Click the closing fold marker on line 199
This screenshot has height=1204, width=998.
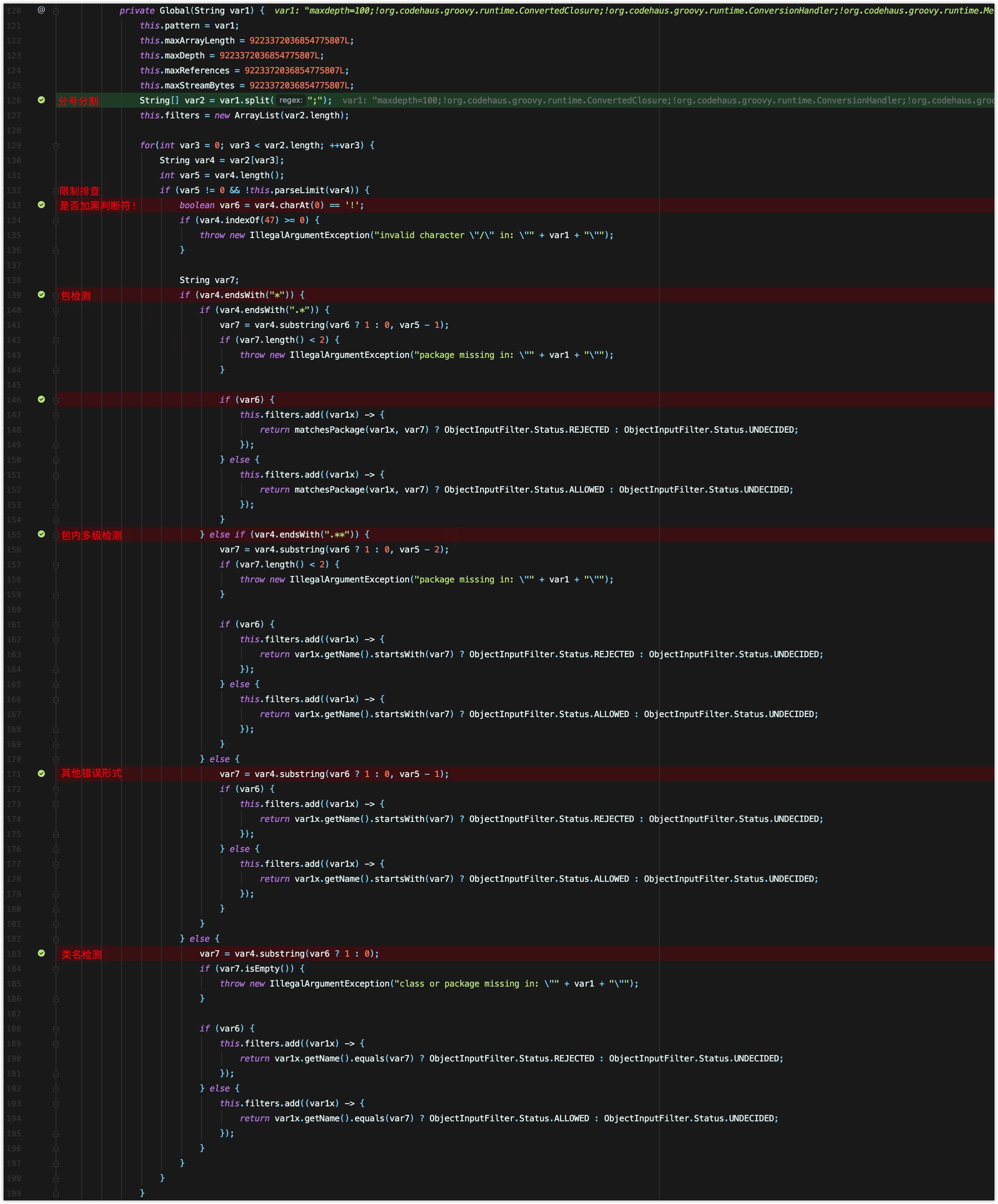coord(56,1193)
